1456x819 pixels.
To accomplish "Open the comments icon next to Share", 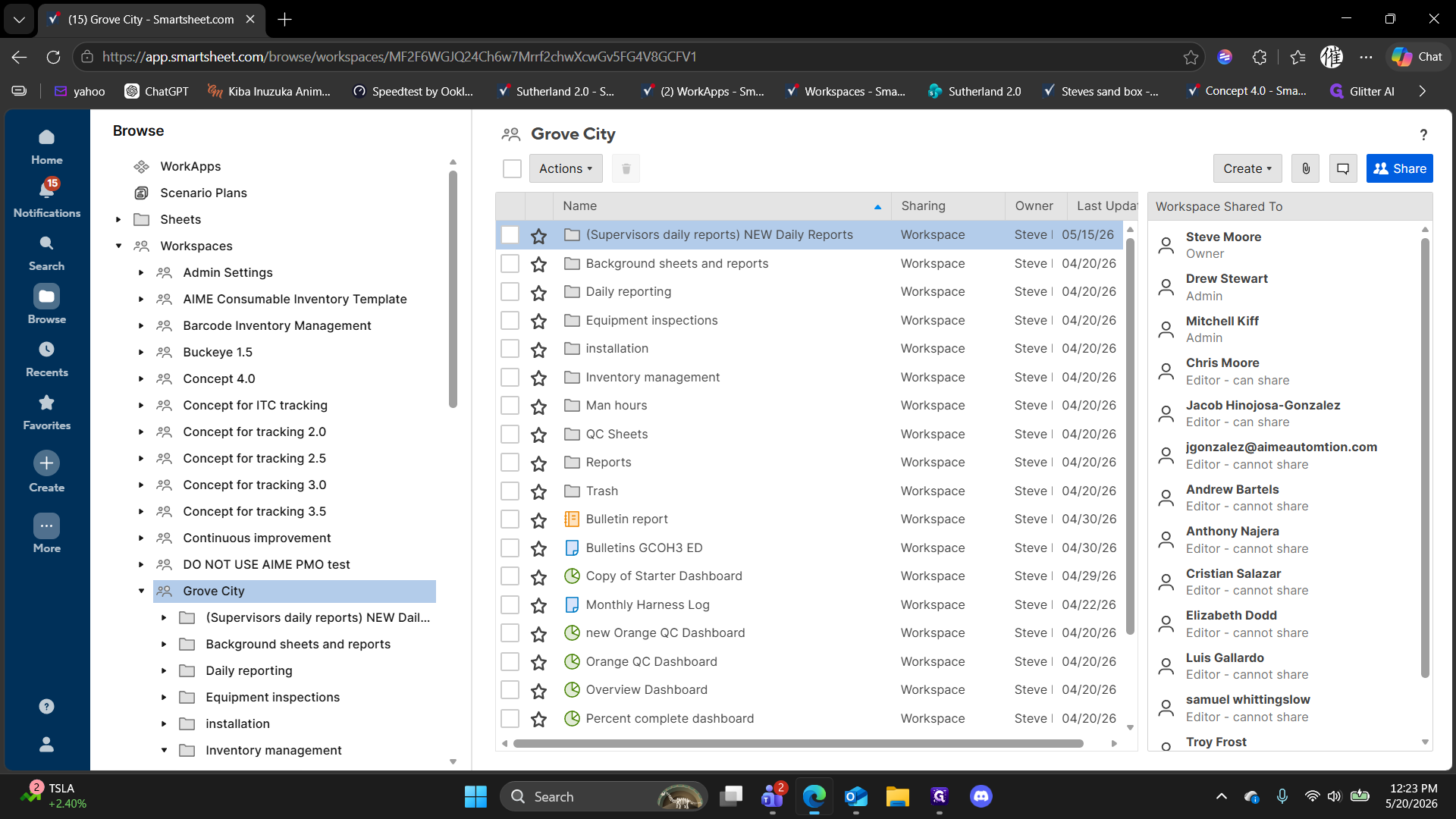I will point(1342,168).
